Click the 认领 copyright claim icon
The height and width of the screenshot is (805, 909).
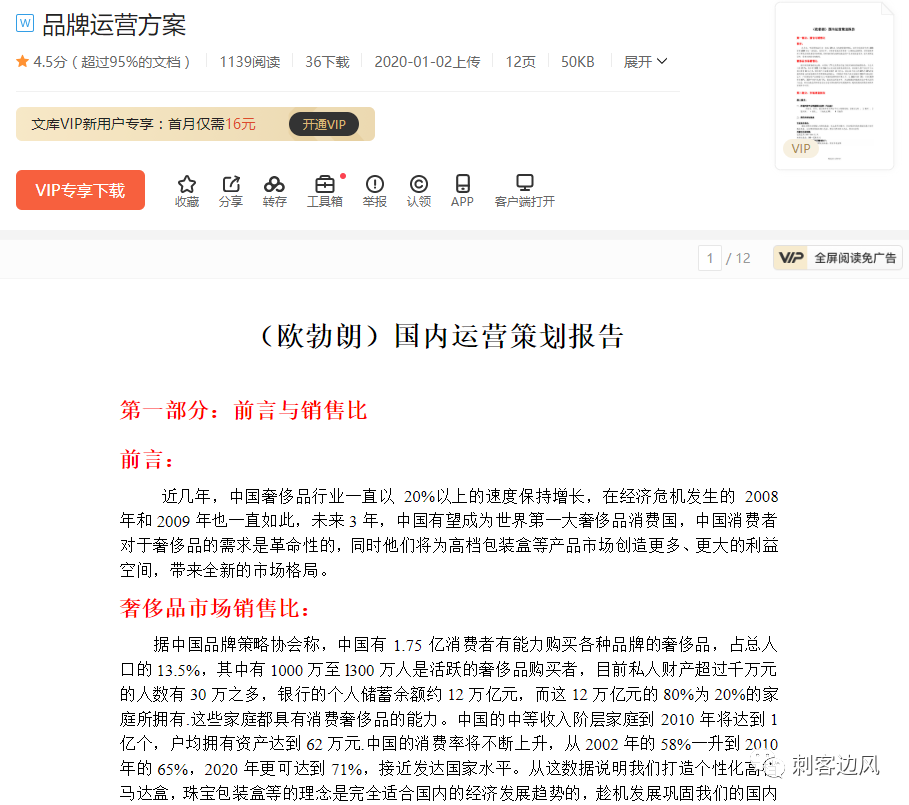(419, 184)
